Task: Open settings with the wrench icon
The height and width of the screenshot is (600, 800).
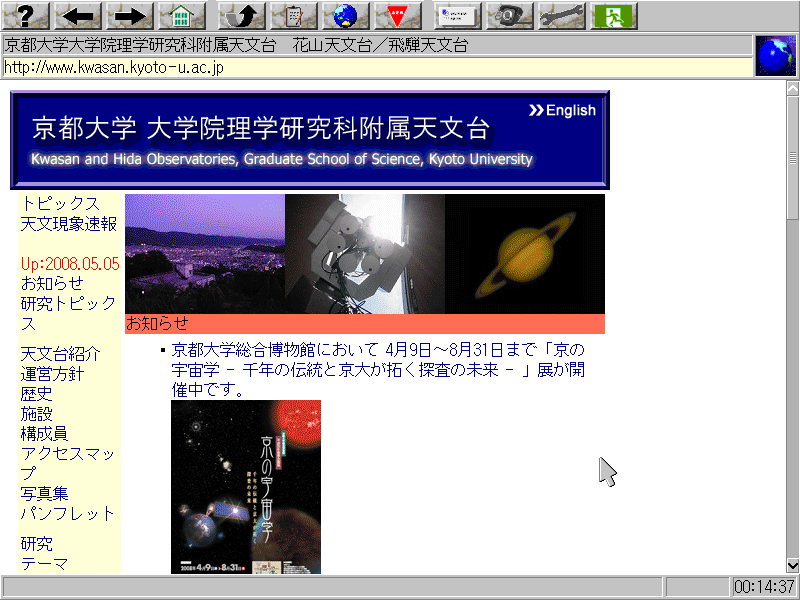Action: (x=562, y=15)
